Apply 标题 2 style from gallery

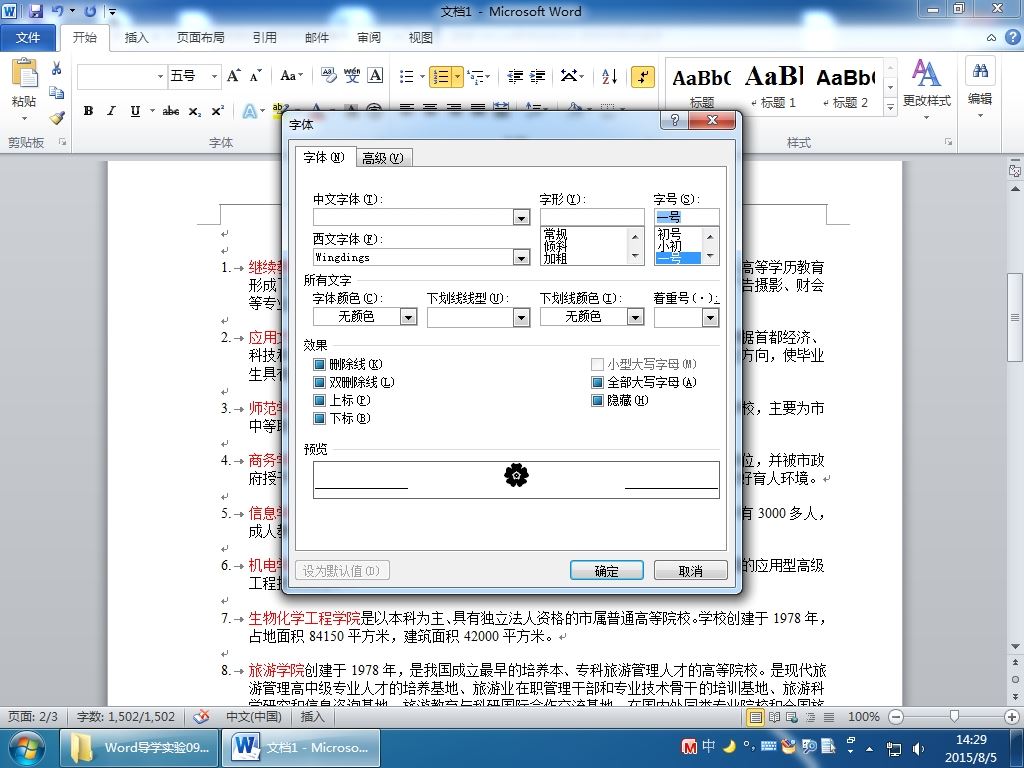846,85
